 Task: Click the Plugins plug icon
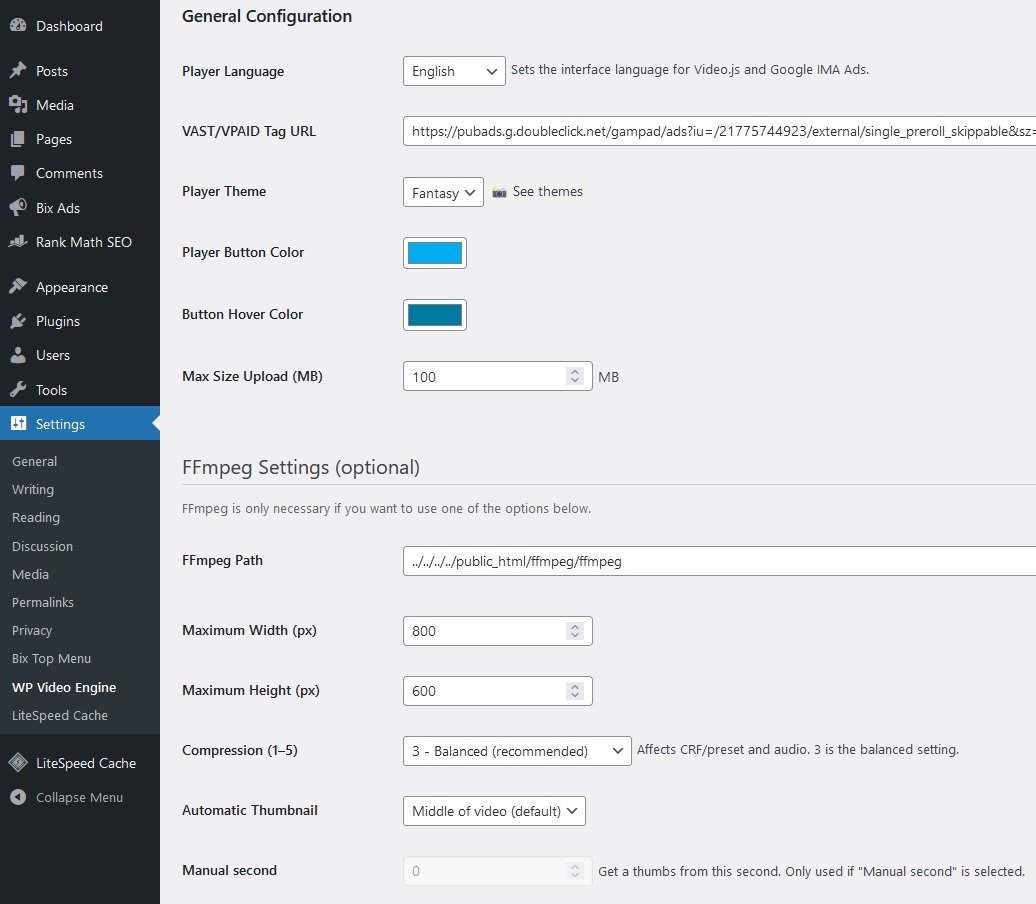pos(18,321)
